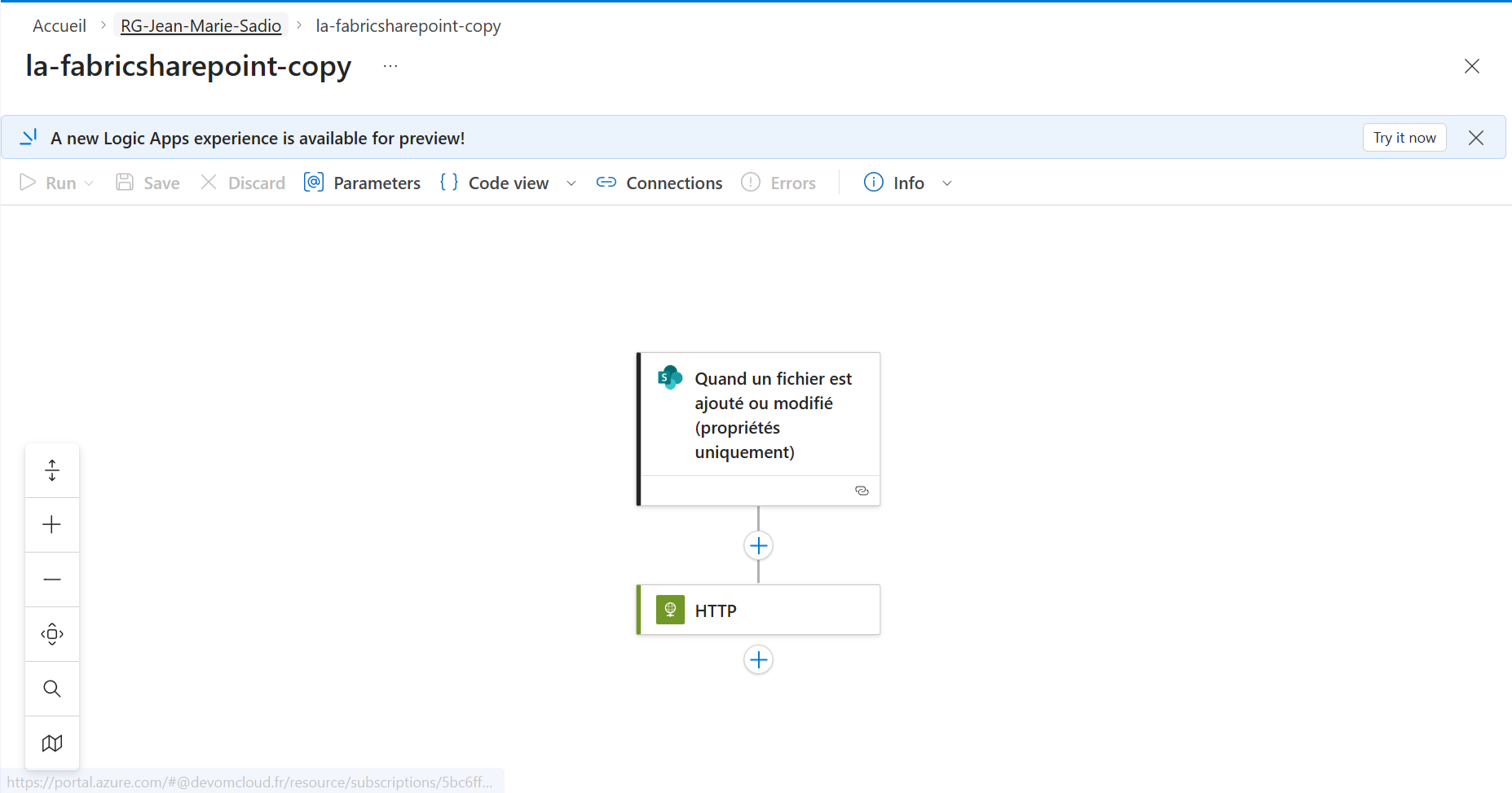
Task: Click the SharePoint icon on the trigger card
Action: 670,377
